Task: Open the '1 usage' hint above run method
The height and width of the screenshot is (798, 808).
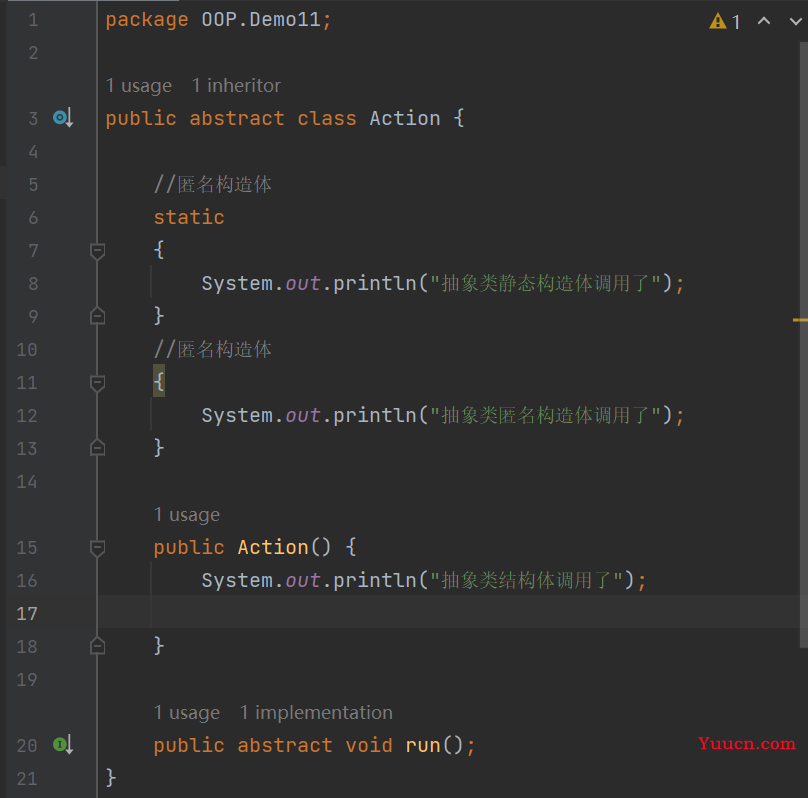Action: pos(187,712)
